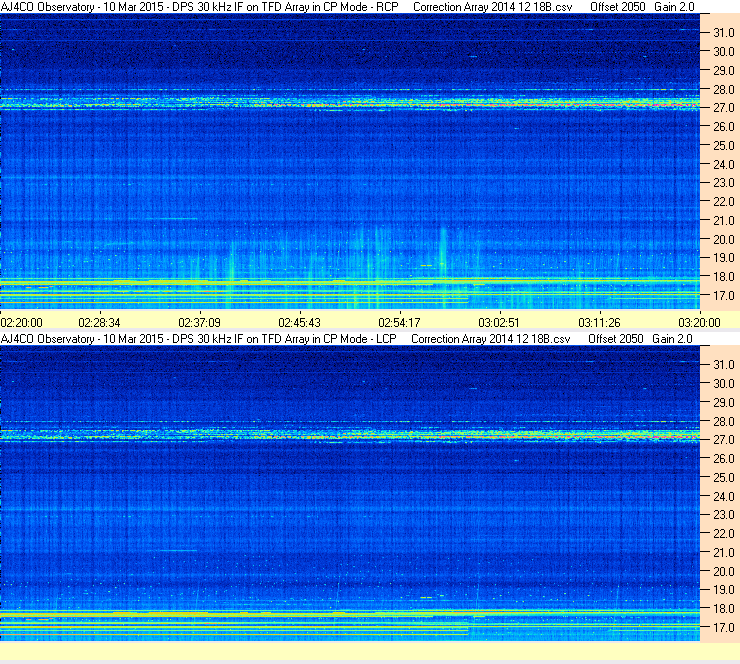
Task: Click the 02:45:43 time label
Action: (x=299, y=323)
